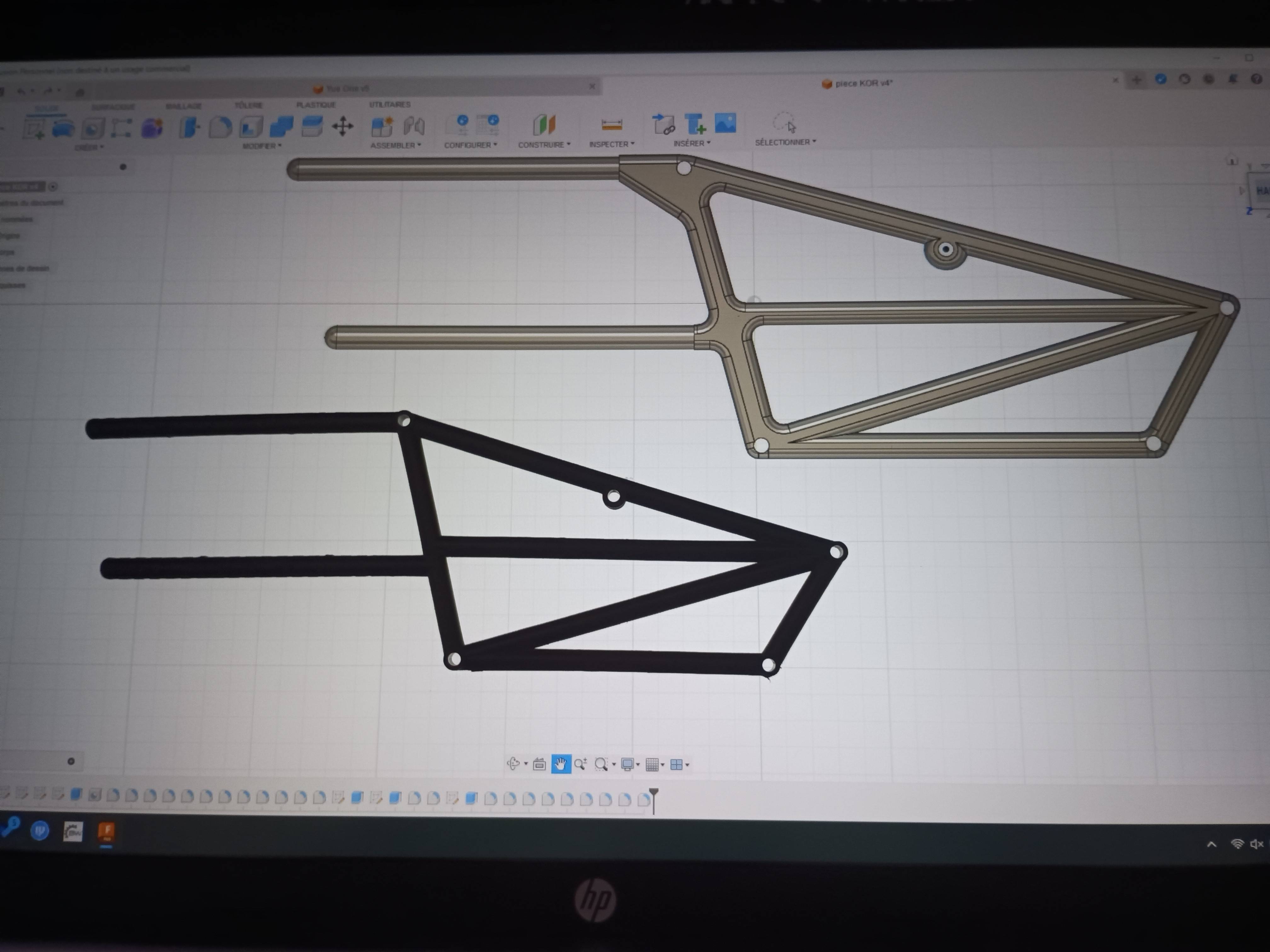Open the INSPECTER dropdown
This screenshot has width=1270, height=952.
(x=612, y=144)
